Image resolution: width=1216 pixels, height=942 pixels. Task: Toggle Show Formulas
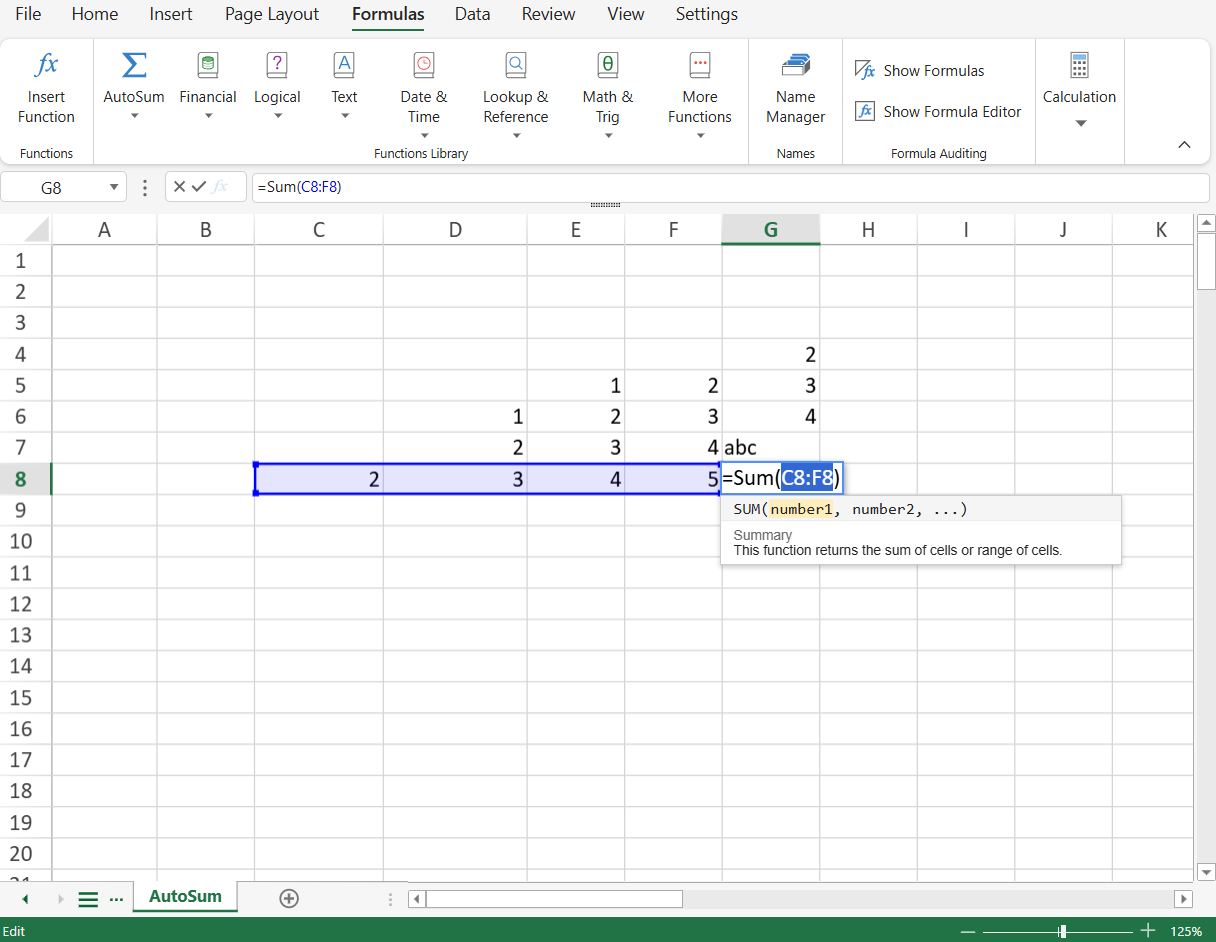pos(920,71)
